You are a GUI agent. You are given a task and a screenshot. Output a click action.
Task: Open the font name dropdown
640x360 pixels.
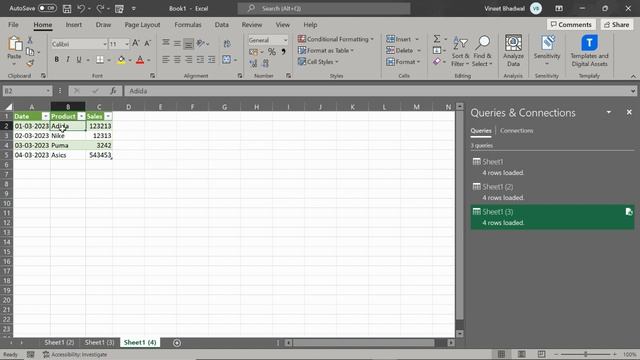[104, 44]
